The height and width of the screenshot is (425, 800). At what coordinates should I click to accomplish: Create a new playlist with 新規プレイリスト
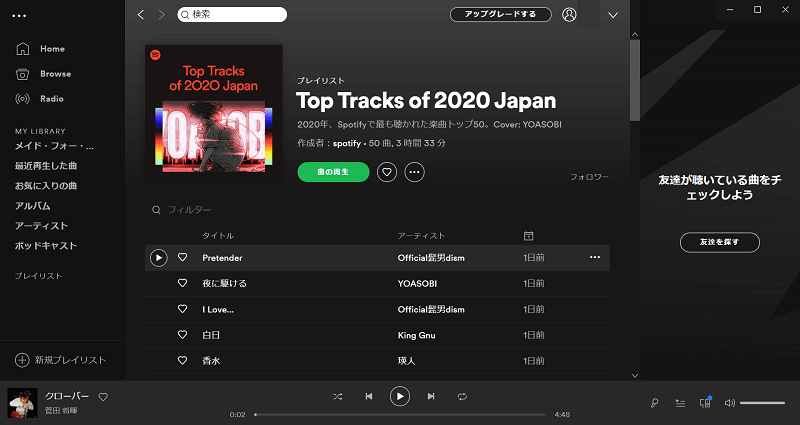pos(60,360)
